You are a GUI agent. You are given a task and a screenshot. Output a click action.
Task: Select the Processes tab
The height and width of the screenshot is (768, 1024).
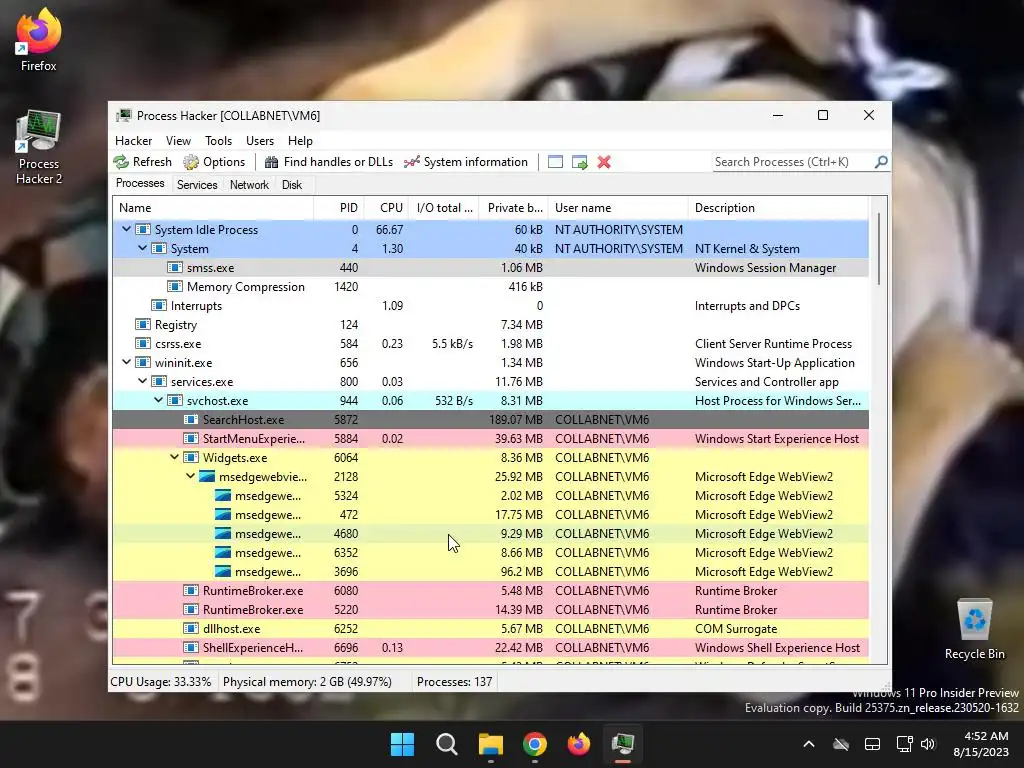[140, 184]
